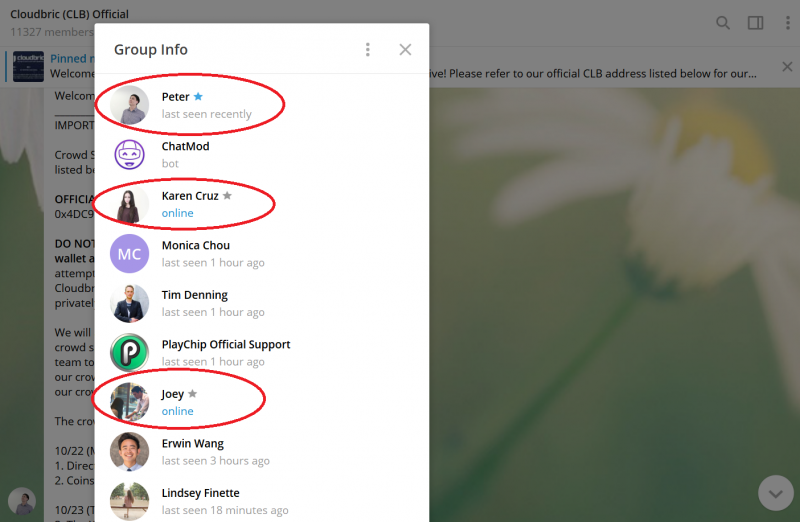The width and height of the screenshot is (800, 522).
Task: Select member name Peter
Action: [x=176, y=96]
